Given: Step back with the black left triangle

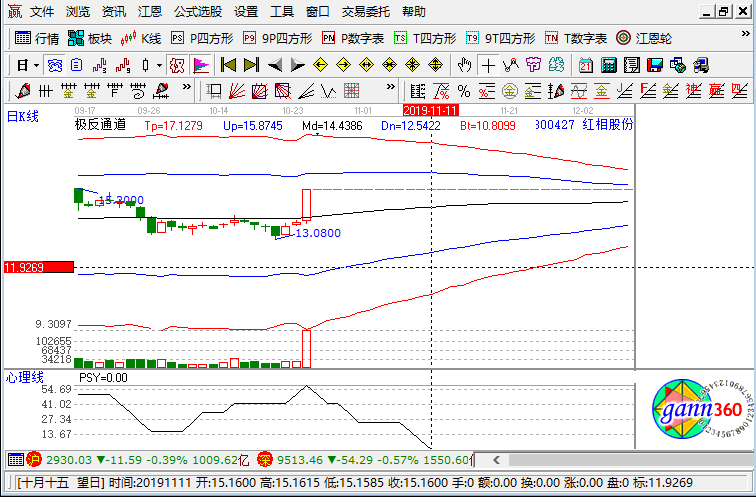Looking at the screenshot, I should pyautogui.click(x=275, y=65).
